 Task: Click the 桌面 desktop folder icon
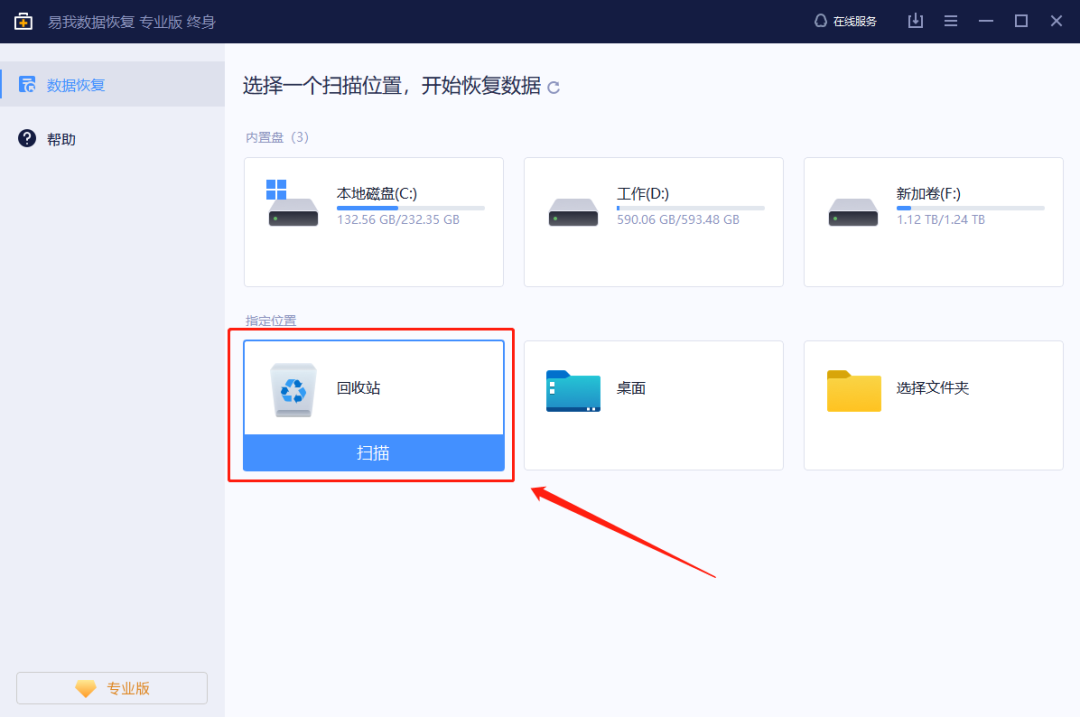click(x=573, y=391)
